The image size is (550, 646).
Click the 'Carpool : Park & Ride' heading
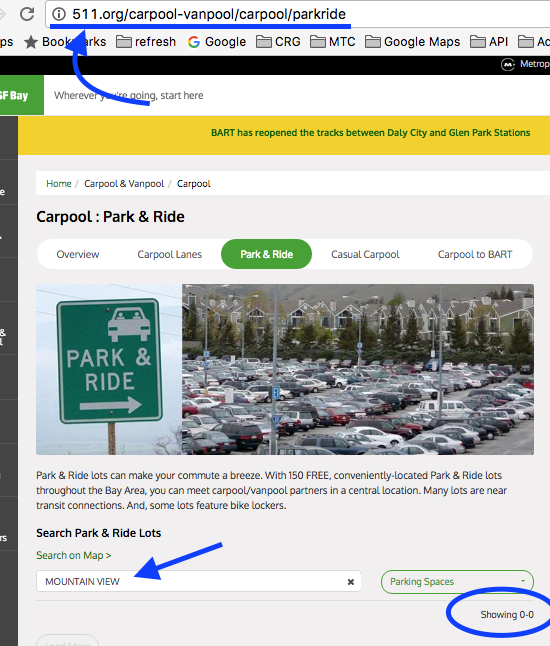[110, 217]
